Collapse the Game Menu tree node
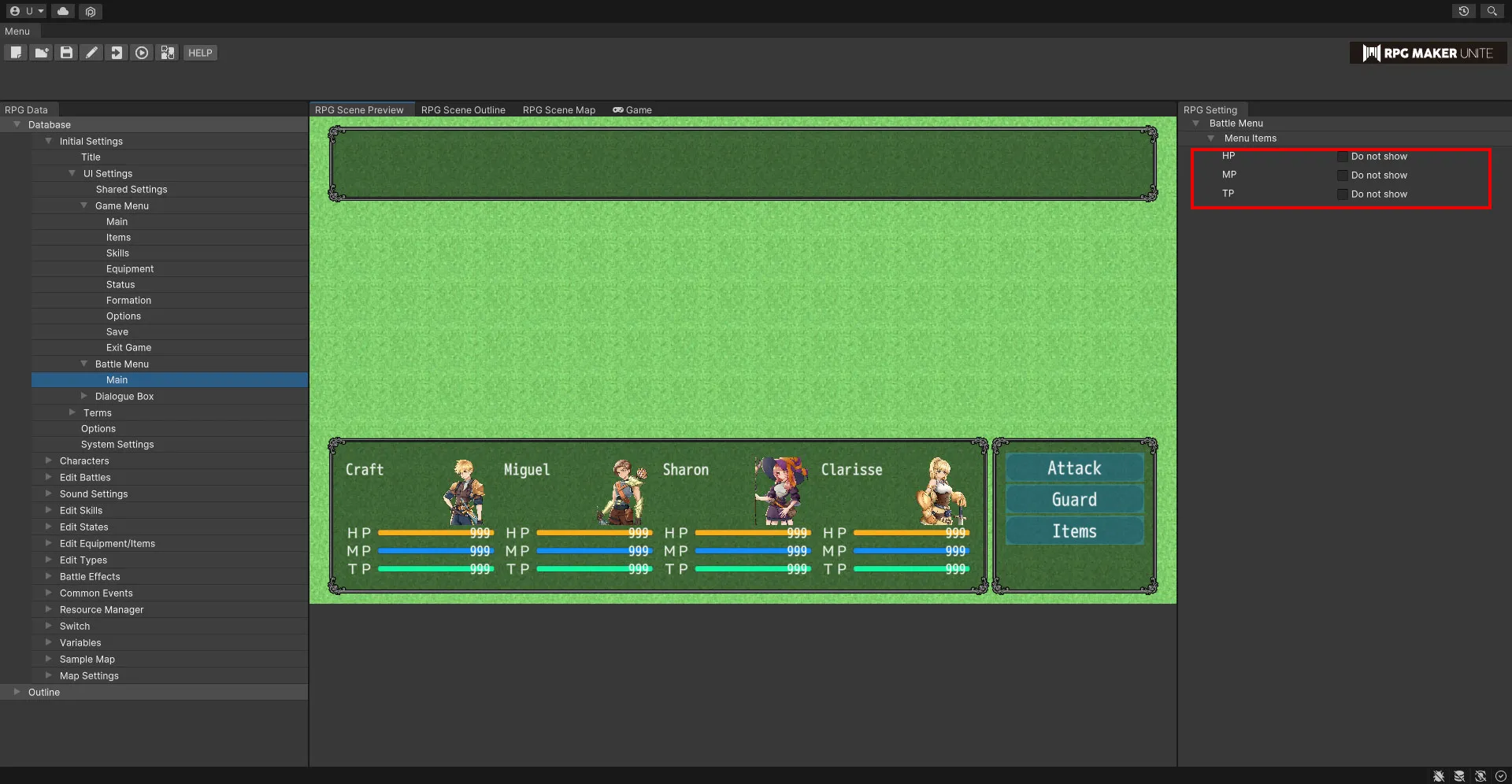Viewport: 1512px width, 784px height. coord(84,205)
